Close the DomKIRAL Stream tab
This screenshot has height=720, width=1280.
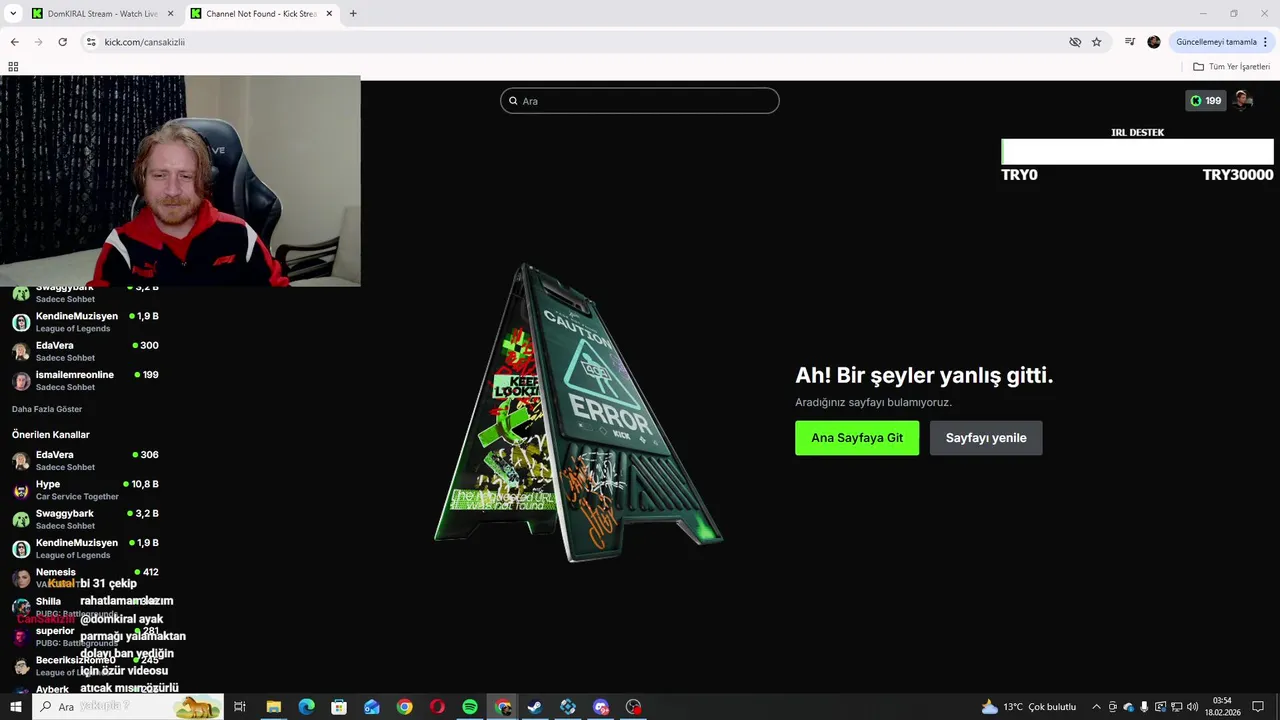(170, 14)
